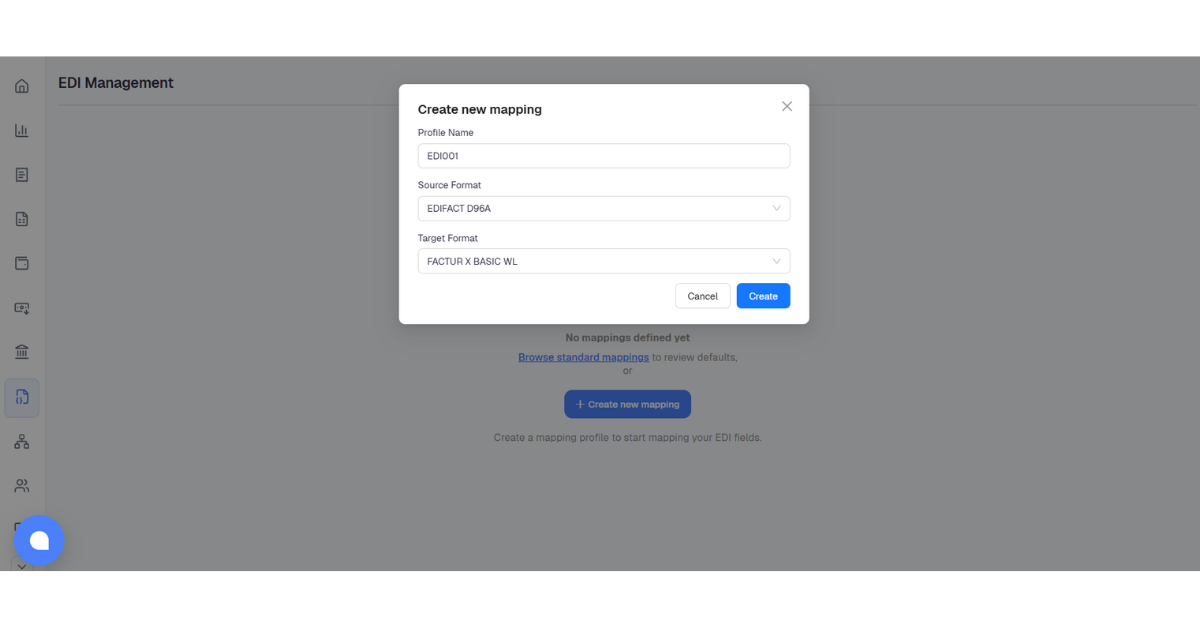The image size is (1200, 627).
Task: Open the wallet icon in sidebar
Action: point(22,263)
